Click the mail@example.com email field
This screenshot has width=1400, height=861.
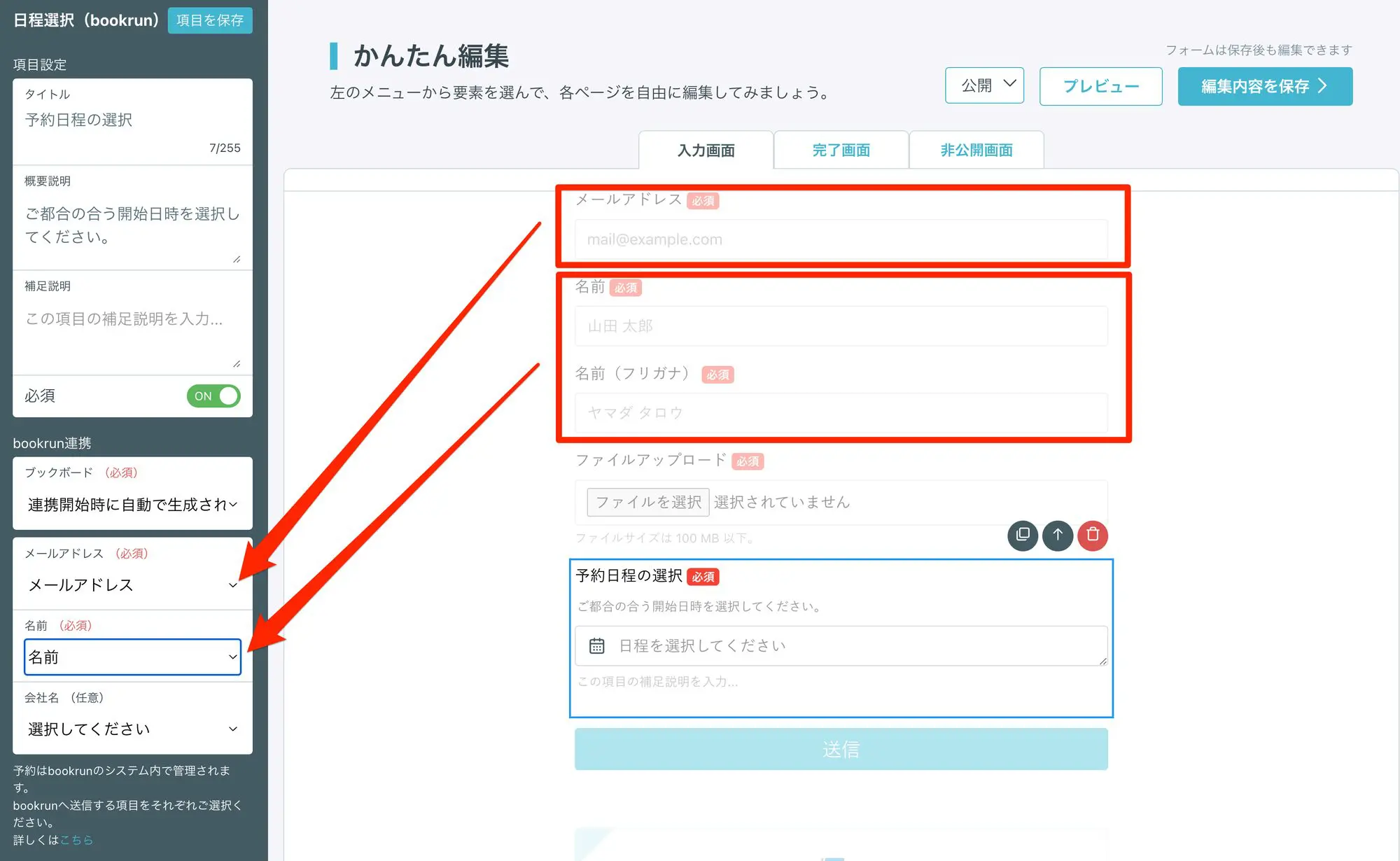pyautogui.click(x=841, y=239)
